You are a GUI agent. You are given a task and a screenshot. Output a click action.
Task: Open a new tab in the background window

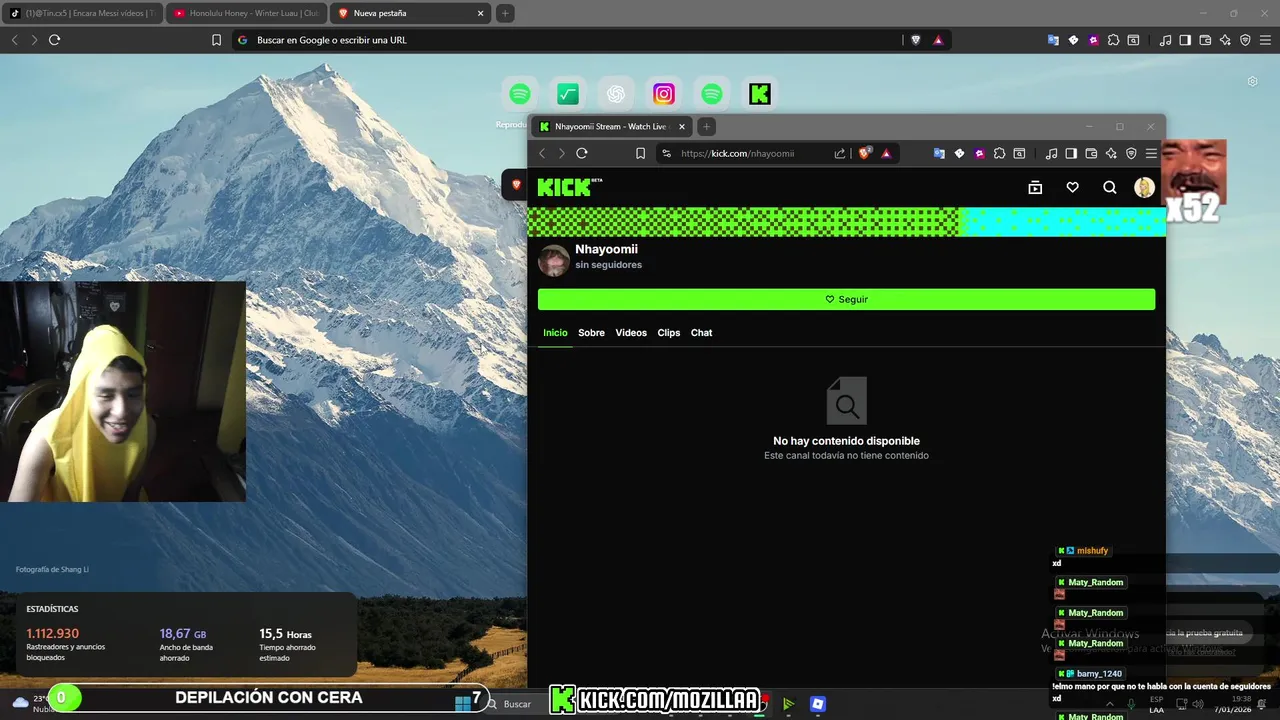pyautogui.click(x=505, y=13)
